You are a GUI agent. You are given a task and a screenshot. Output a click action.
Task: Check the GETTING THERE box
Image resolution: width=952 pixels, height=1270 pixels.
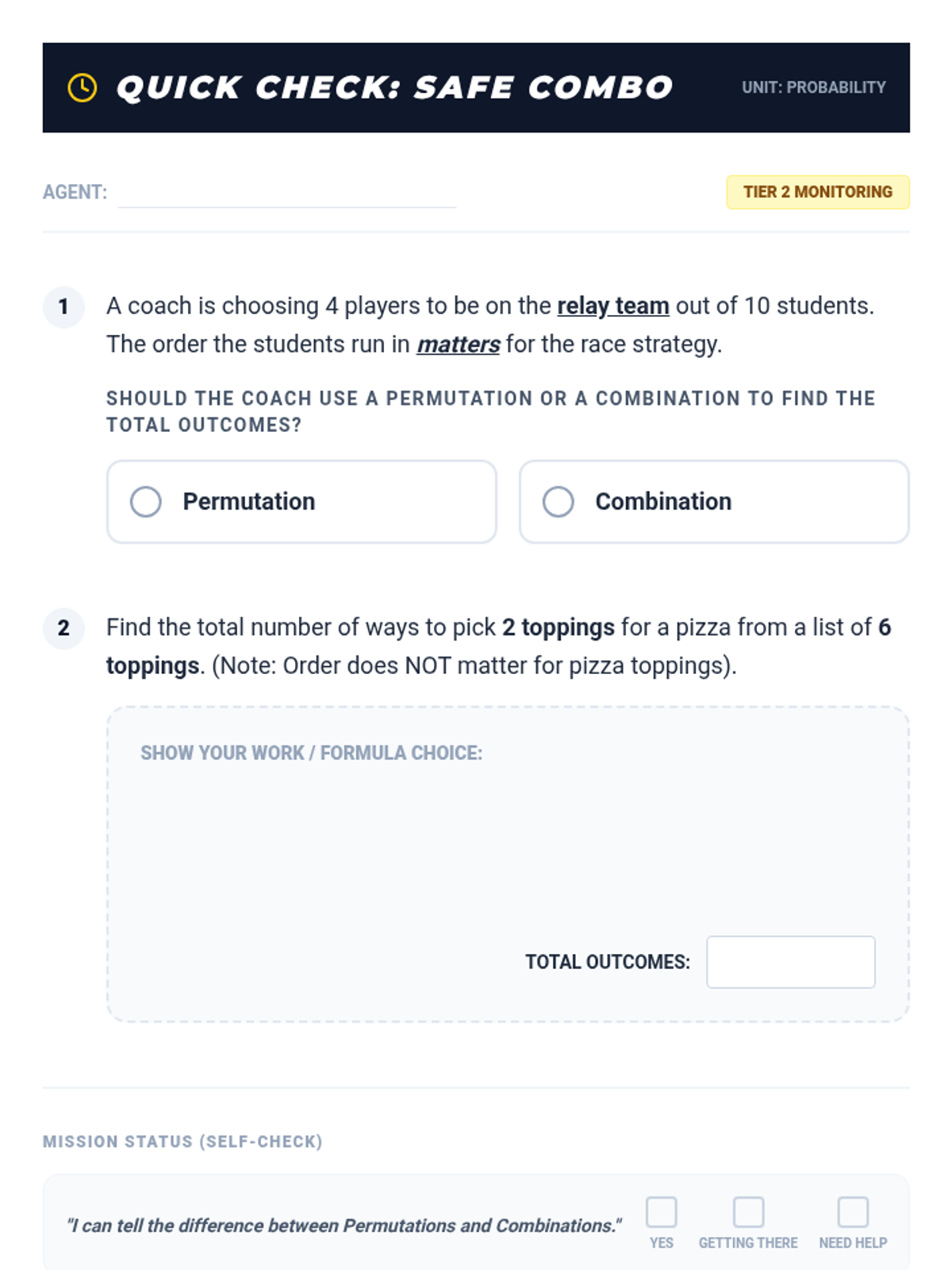(x=748, y=1212)
